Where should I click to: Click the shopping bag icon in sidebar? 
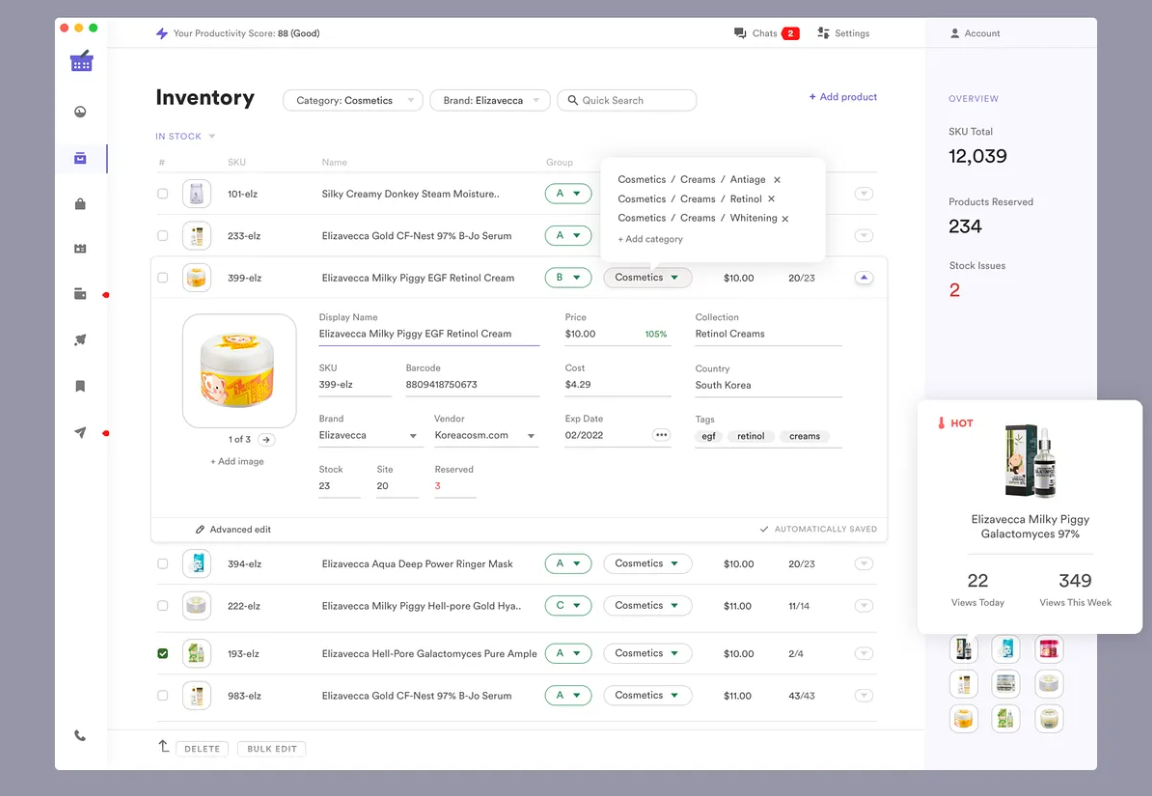[81, 204]
